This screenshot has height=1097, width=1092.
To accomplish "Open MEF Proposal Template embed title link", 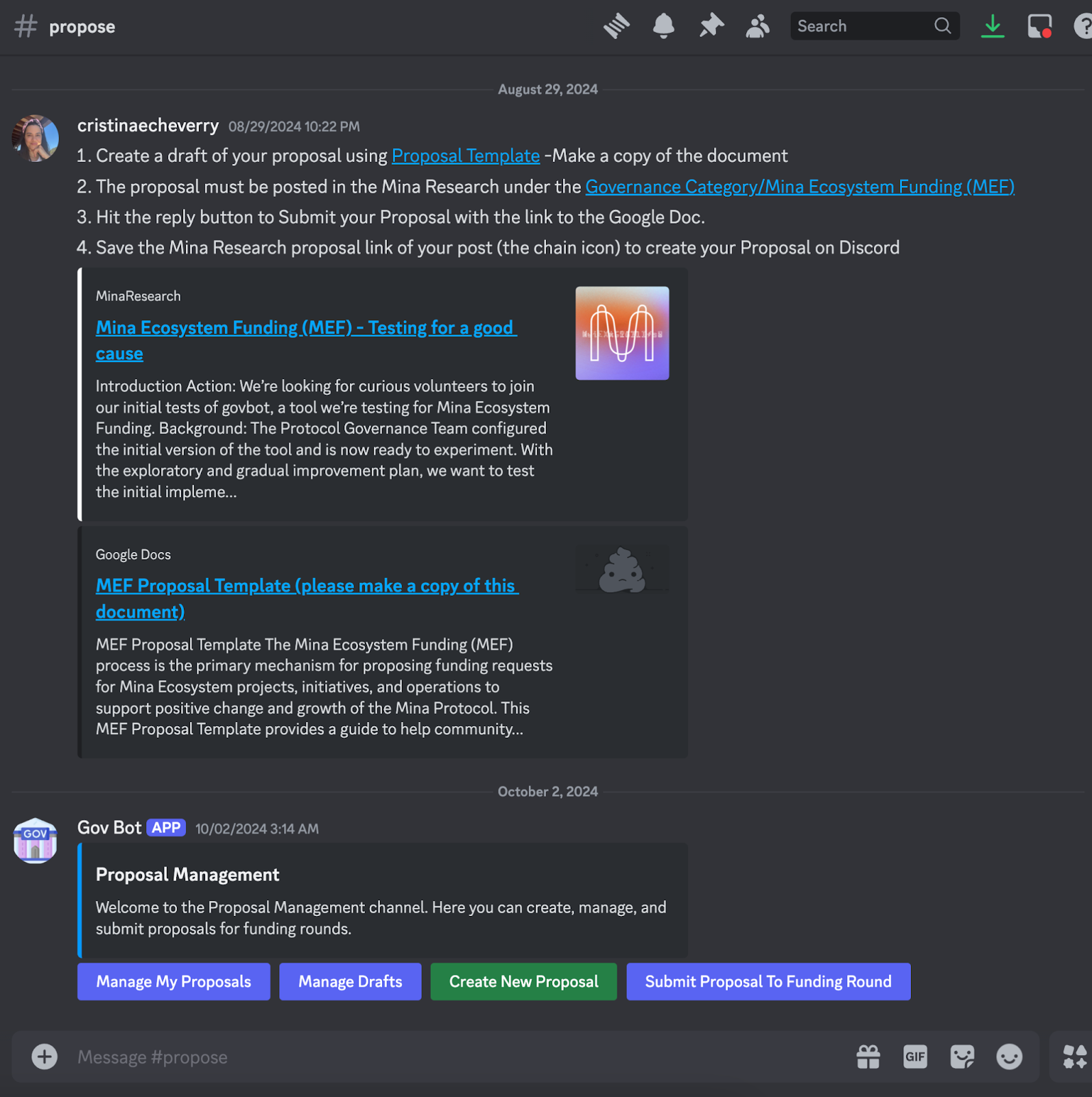I will point(307,599).
